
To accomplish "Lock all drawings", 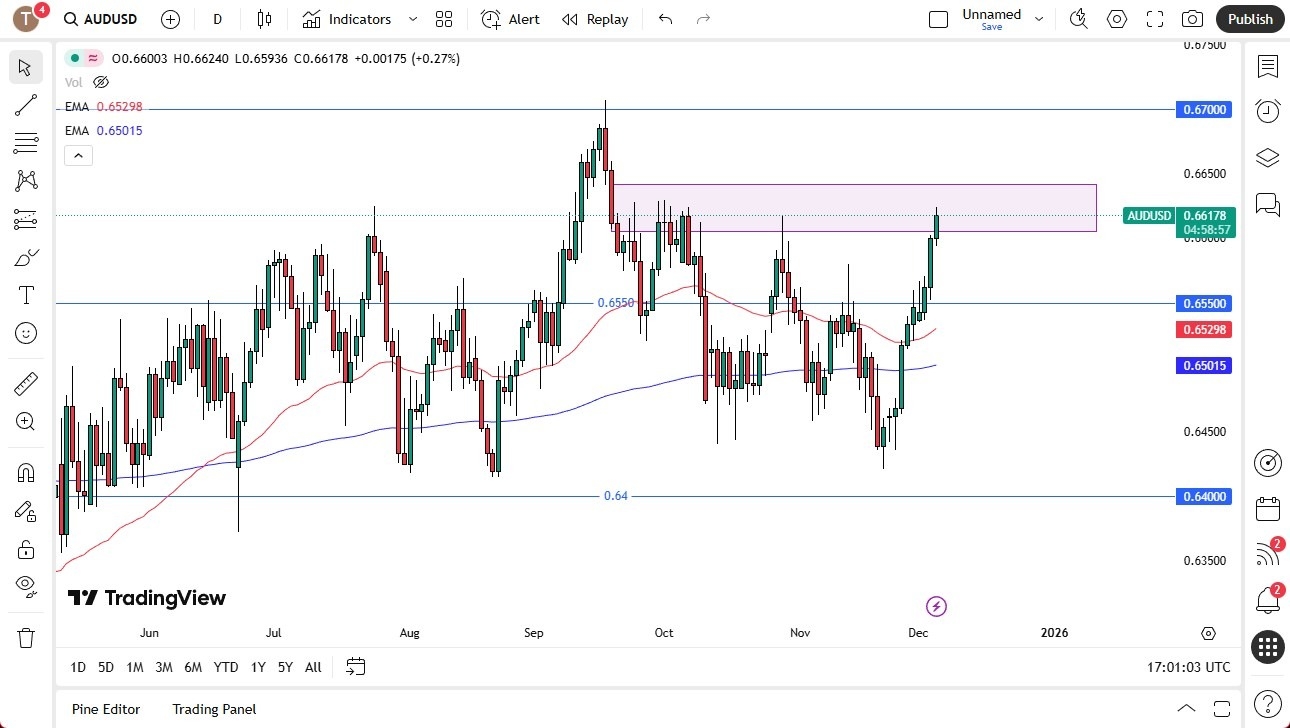I will click(26, 549).
